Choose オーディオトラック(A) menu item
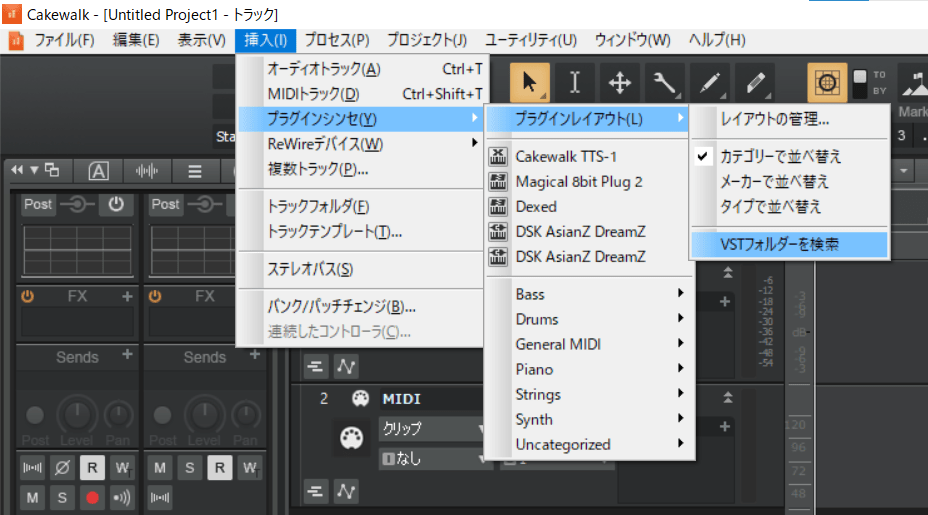 click(x=360, y=69)
